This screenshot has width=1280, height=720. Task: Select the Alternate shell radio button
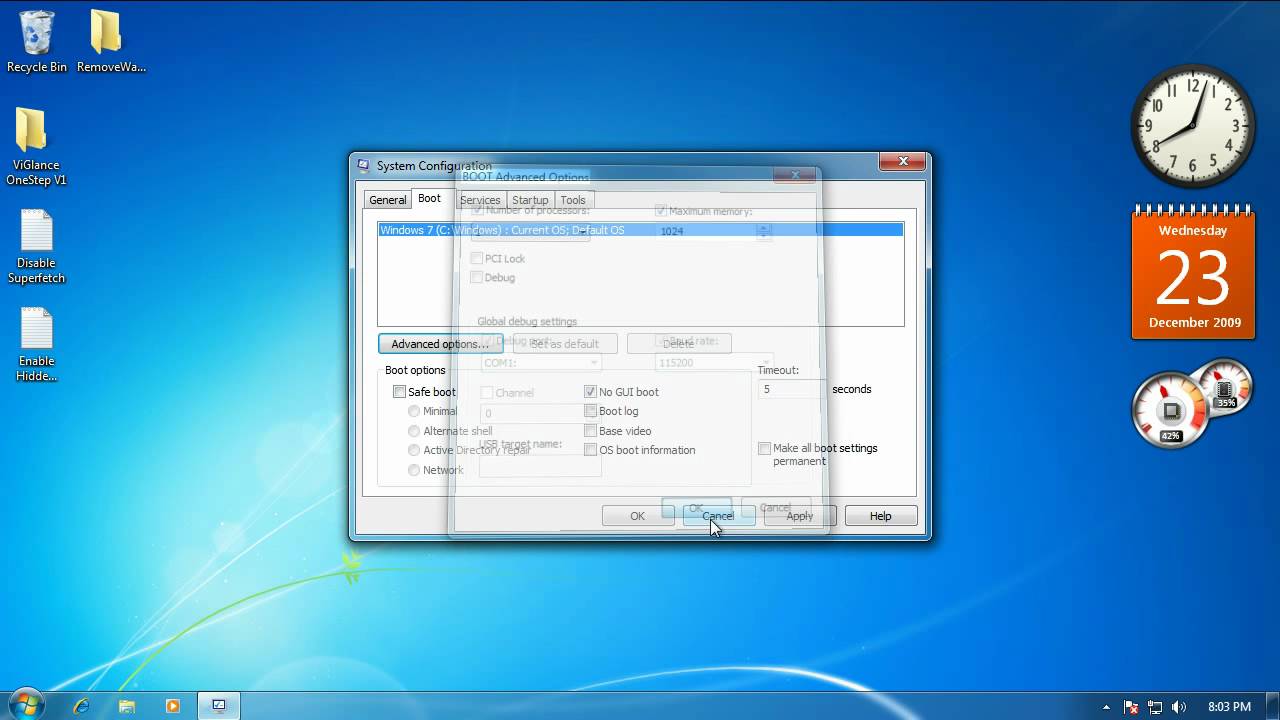(x=414, y=431)
